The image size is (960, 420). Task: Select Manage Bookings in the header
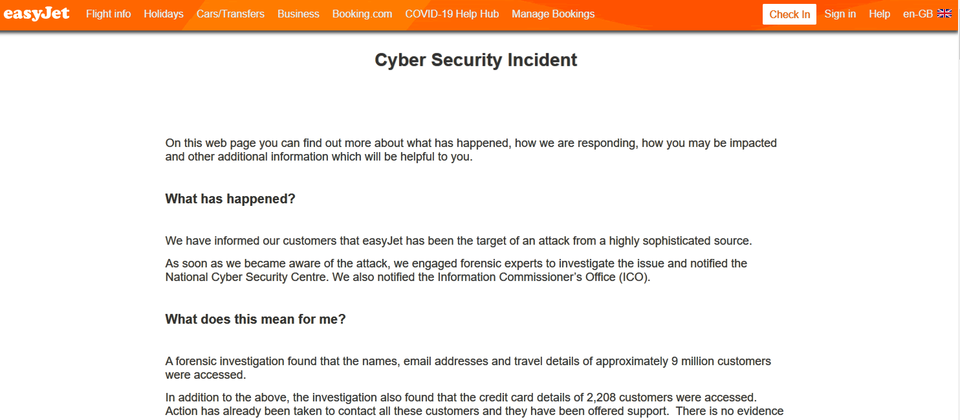(x=553, y=14)
